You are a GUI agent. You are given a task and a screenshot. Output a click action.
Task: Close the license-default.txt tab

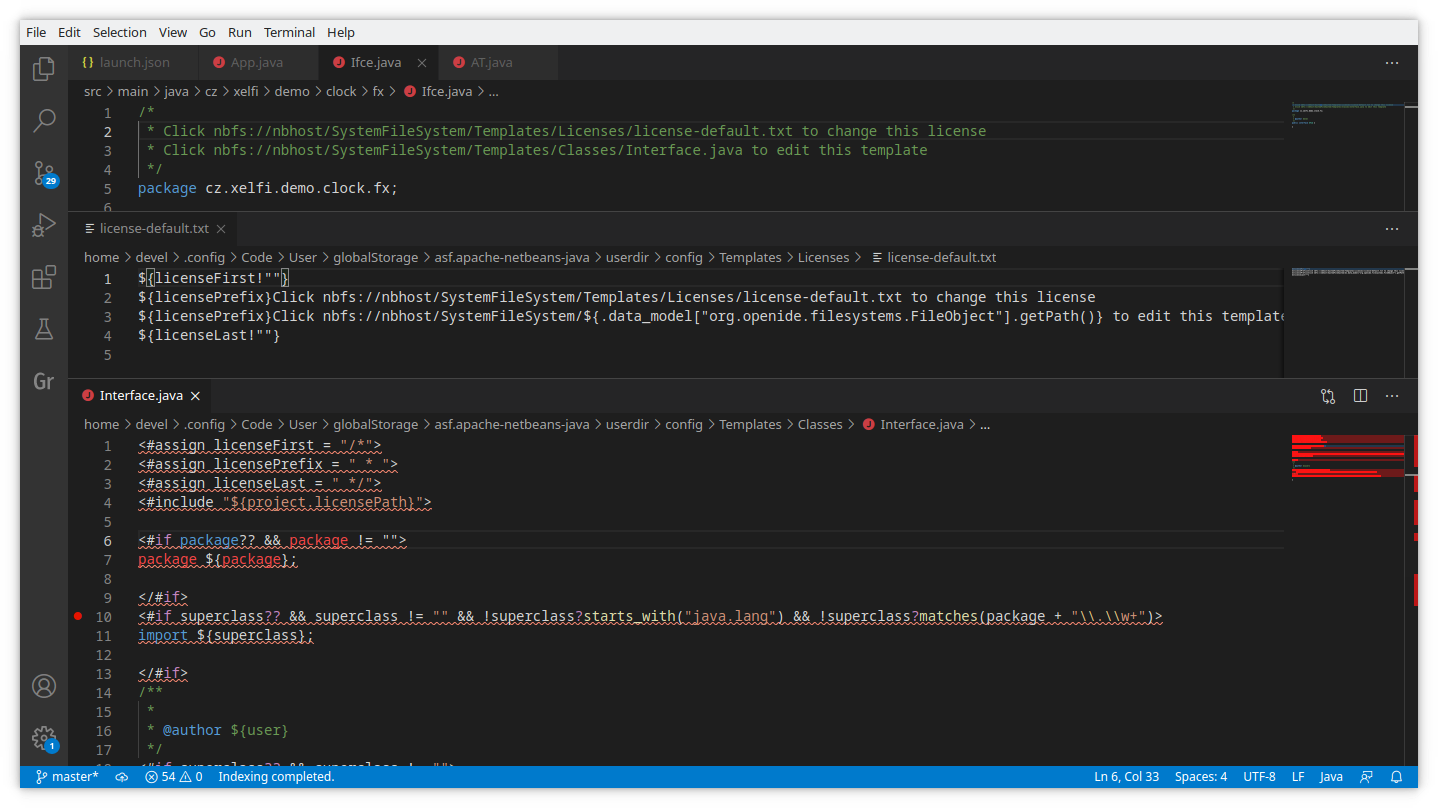point(221,229)
